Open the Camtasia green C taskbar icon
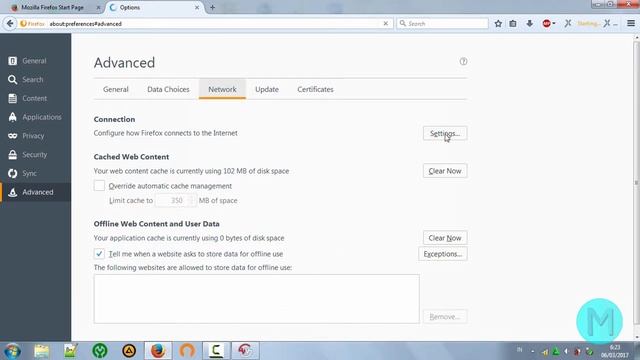Image resolution: width=640 pixels, height=360 pixels. pyautogui.click(x=216, y=351)
